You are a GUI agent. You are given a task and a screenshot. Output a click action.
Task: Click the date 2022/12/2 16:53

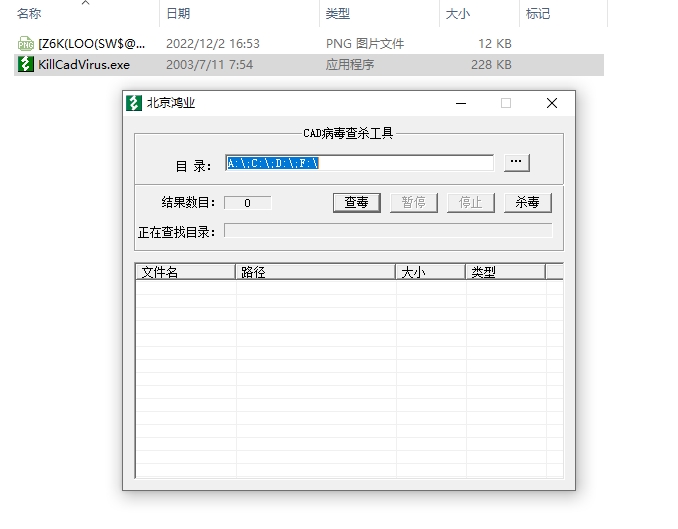point(213,44)
